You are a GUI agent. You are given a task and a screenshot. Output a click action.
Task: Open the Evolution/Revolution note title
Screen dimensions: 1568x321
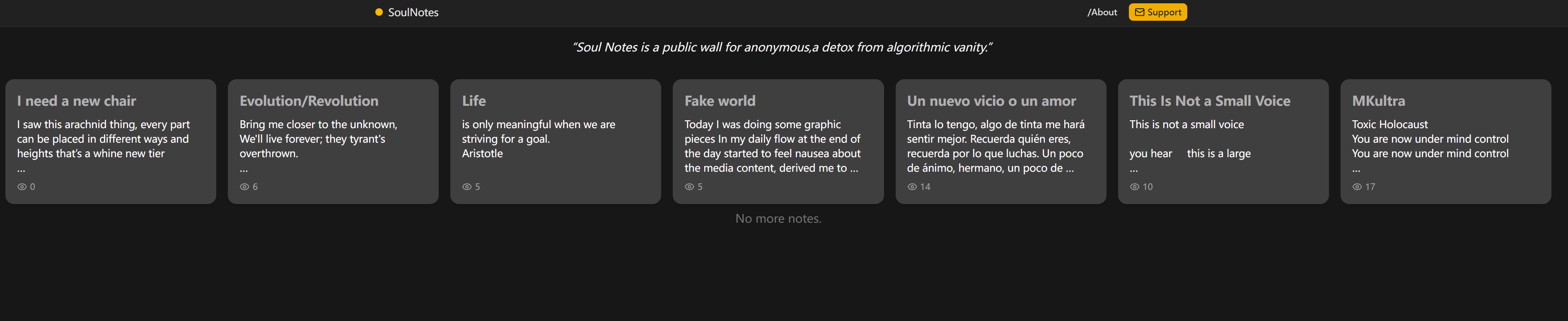point(309,101)
